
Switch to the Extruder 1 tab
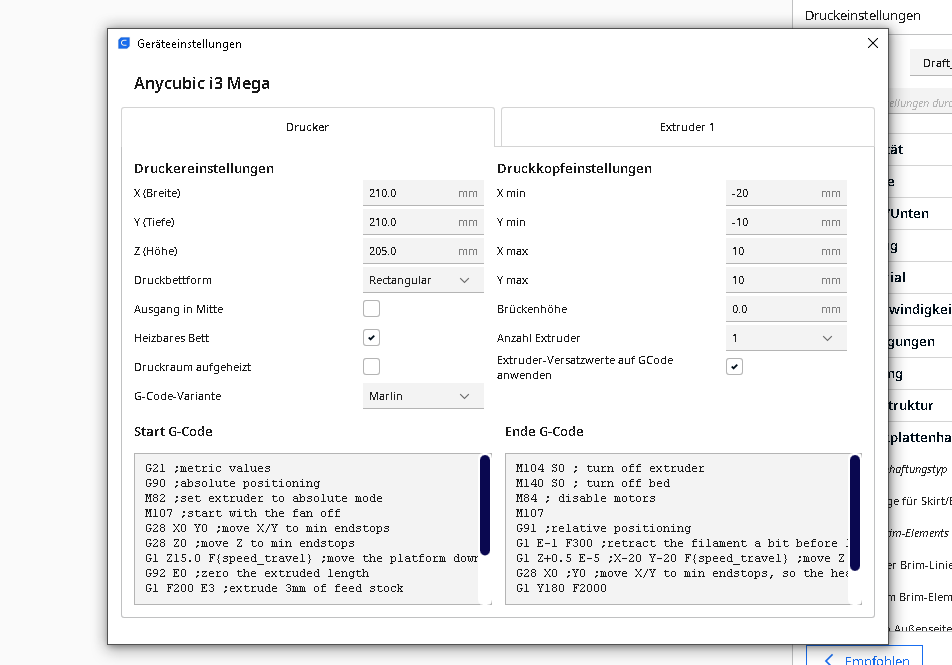(x=687, y=127)
